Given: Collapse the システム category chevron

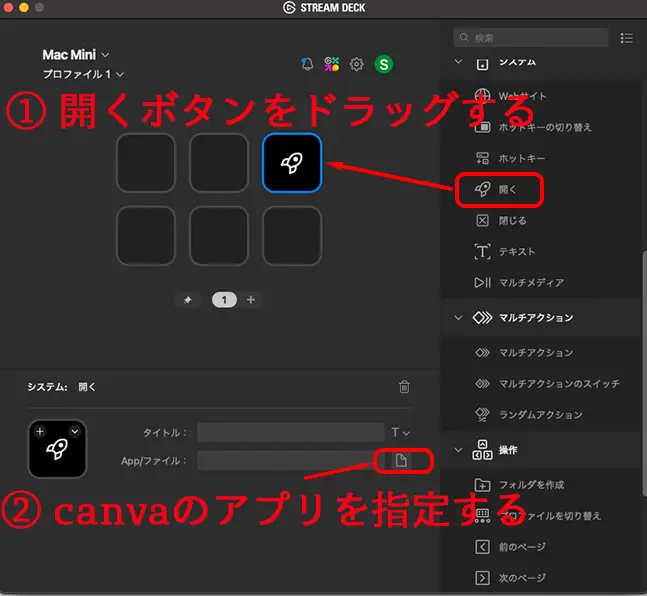Looking at the screenshot, I should 458,61.
